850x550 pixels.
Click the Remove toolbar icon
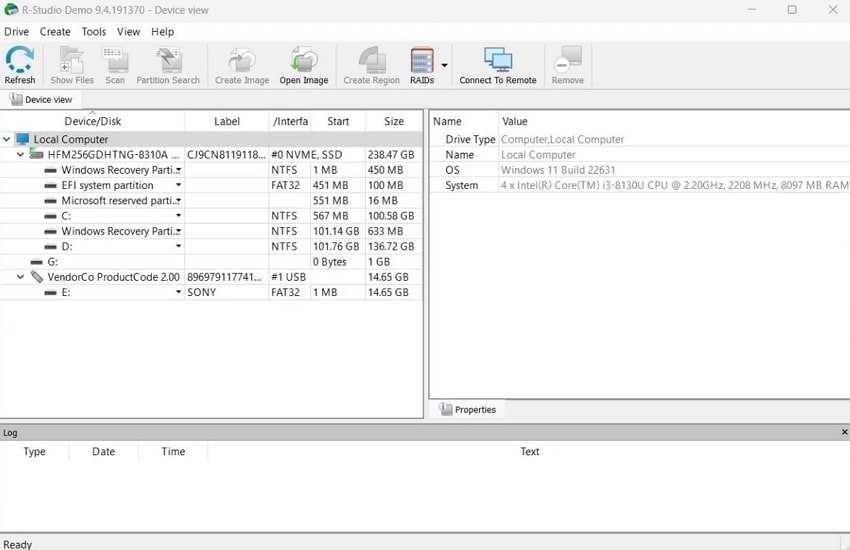568,60
